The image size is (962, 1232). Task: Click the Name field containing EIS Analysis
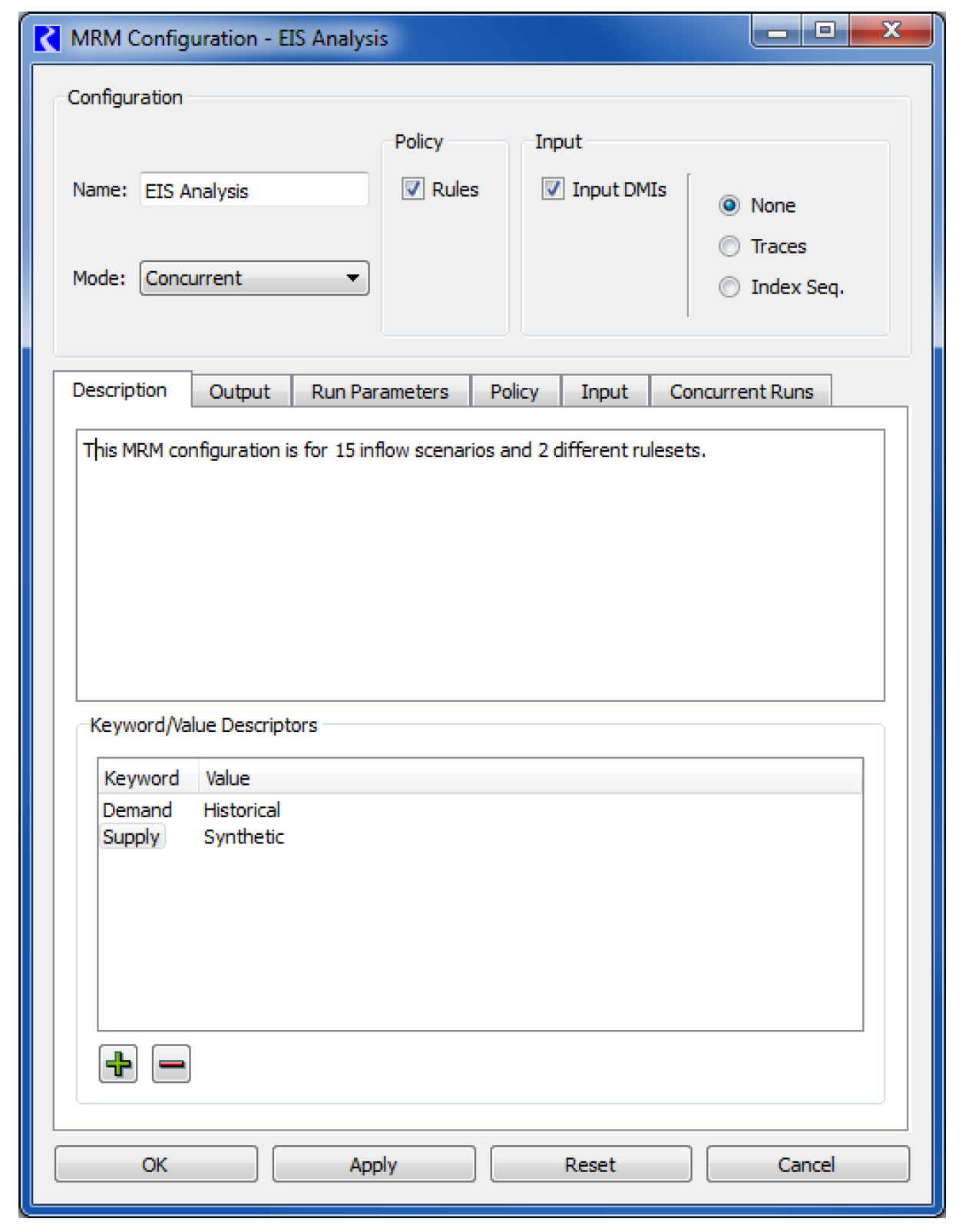[254, 190]
